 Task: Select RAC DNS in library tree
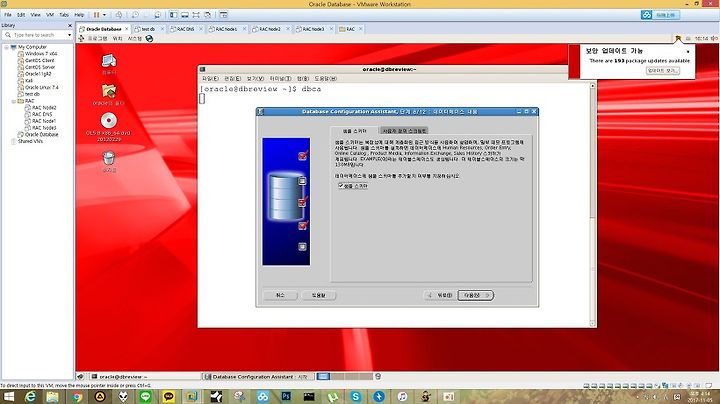42,114
